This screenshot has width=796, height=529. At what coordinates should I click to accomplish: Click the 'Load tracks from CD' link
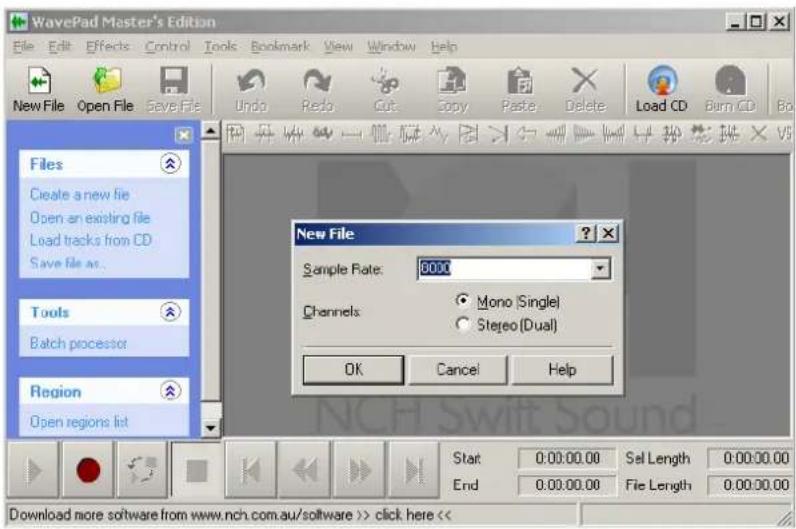point(91,240)
